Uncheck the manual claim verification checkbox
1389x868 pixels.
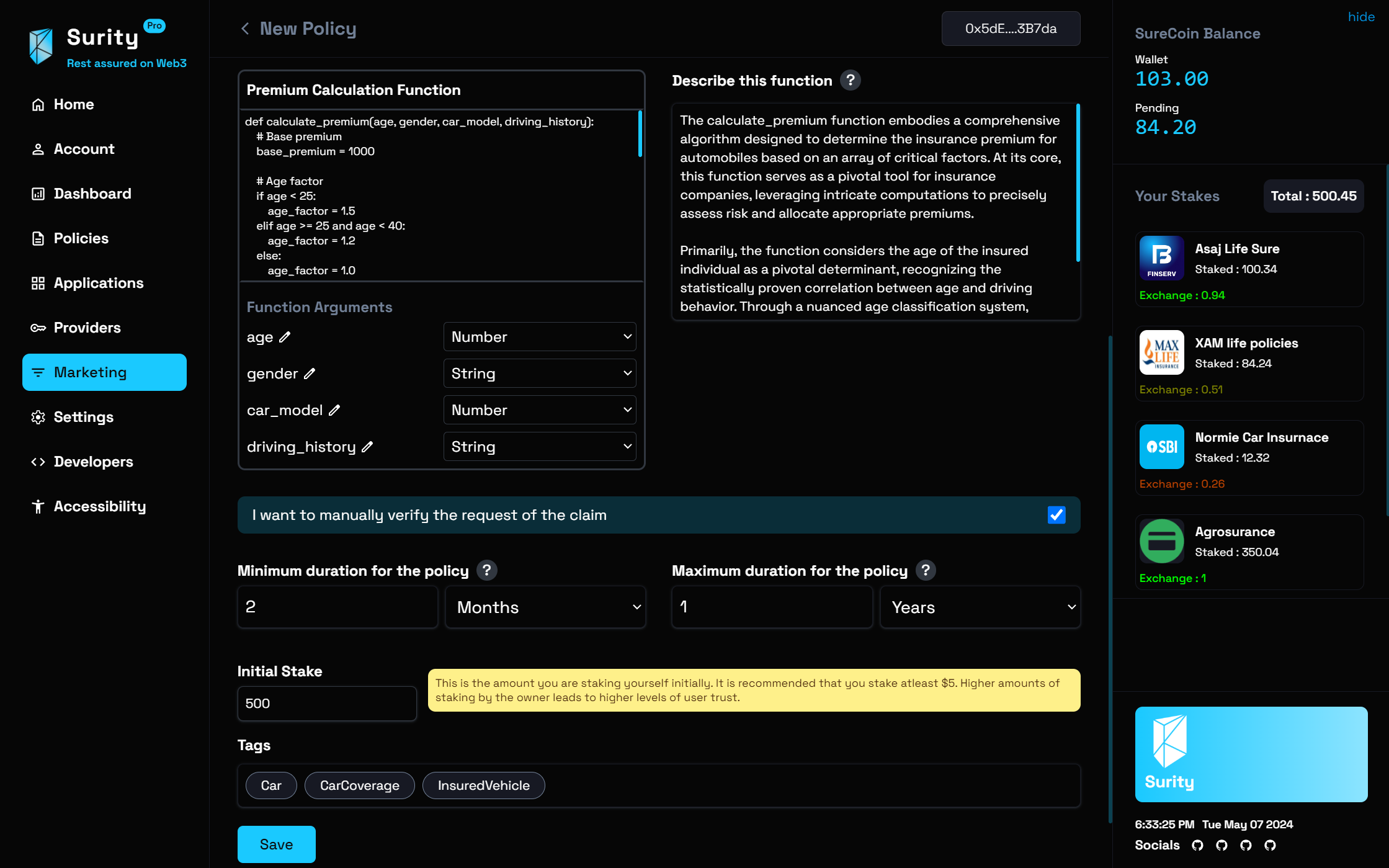1056,515
